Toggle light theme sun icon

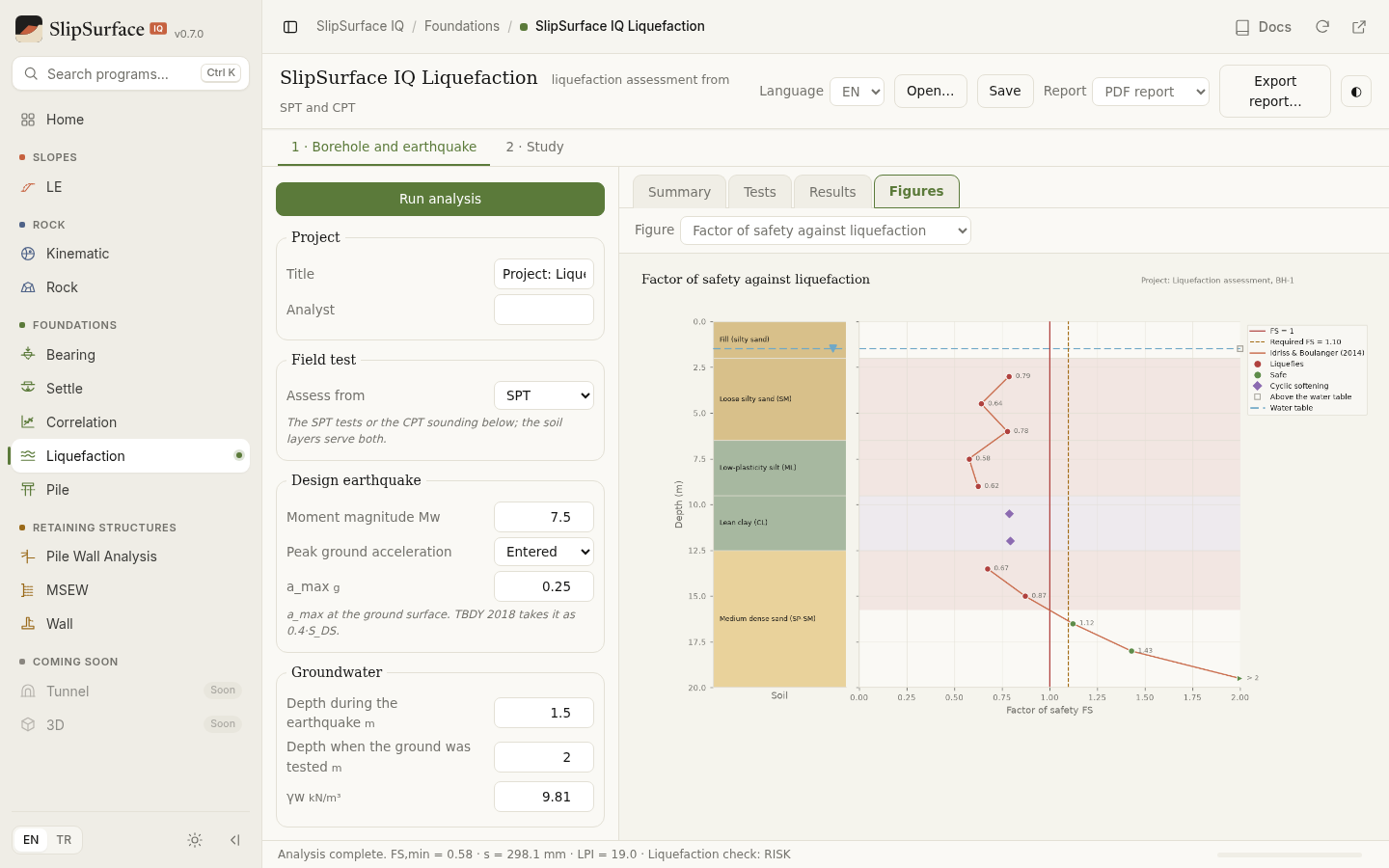[x=195, y=840]
